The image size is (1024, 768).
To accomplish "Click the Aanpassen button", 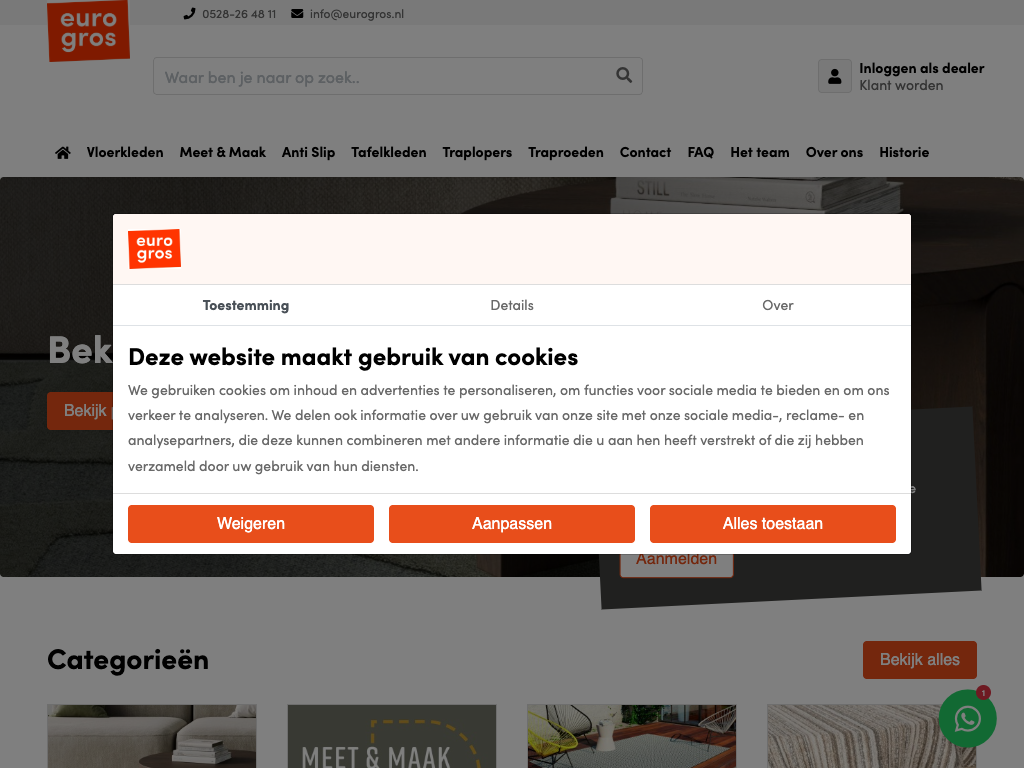I will (x=512, y=524).
